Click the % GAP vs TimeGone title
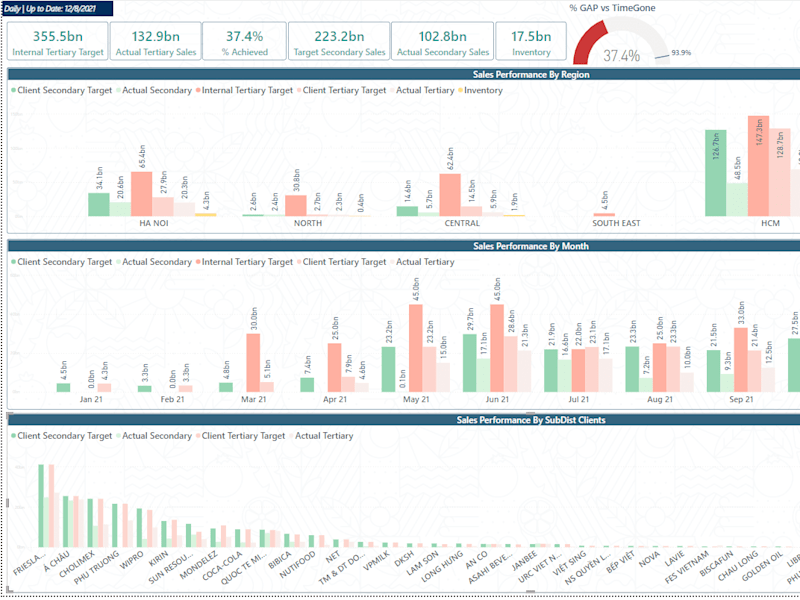 pos(612,8)
